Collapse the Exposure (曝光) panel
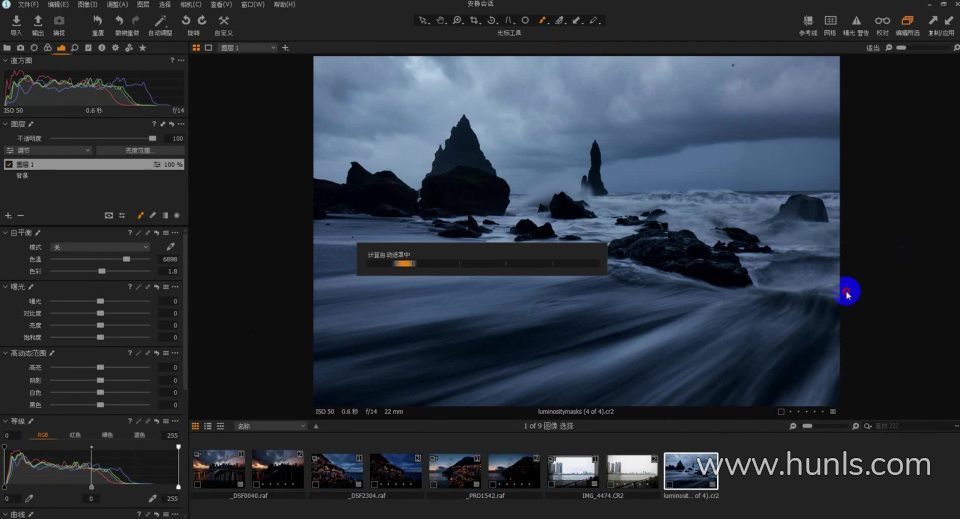Screen dimensions: 960x519 point(5,287)
